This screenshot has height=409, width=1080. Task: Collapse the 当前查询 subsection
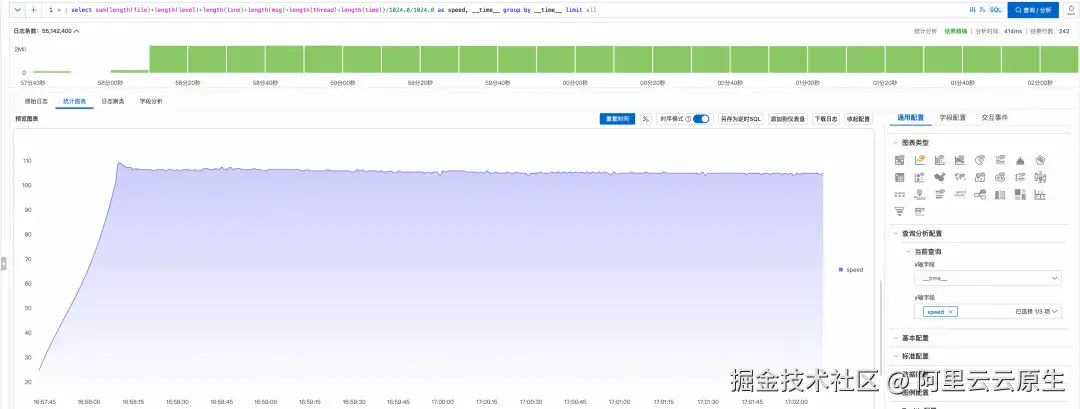click(x=908, y=252)
